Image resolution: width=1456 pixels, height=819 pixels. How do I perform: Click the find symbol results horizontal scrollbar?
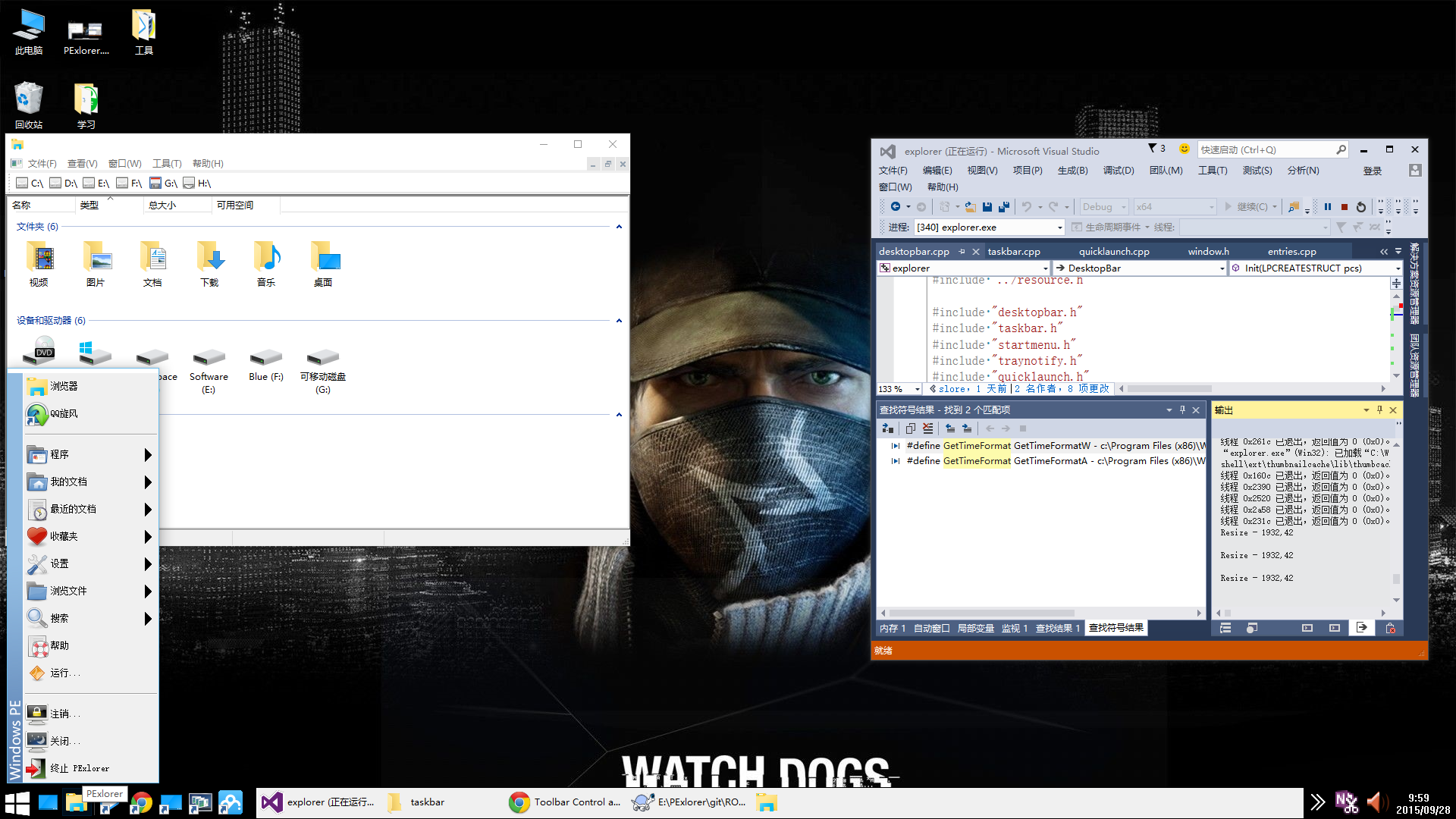pos(982,613)
